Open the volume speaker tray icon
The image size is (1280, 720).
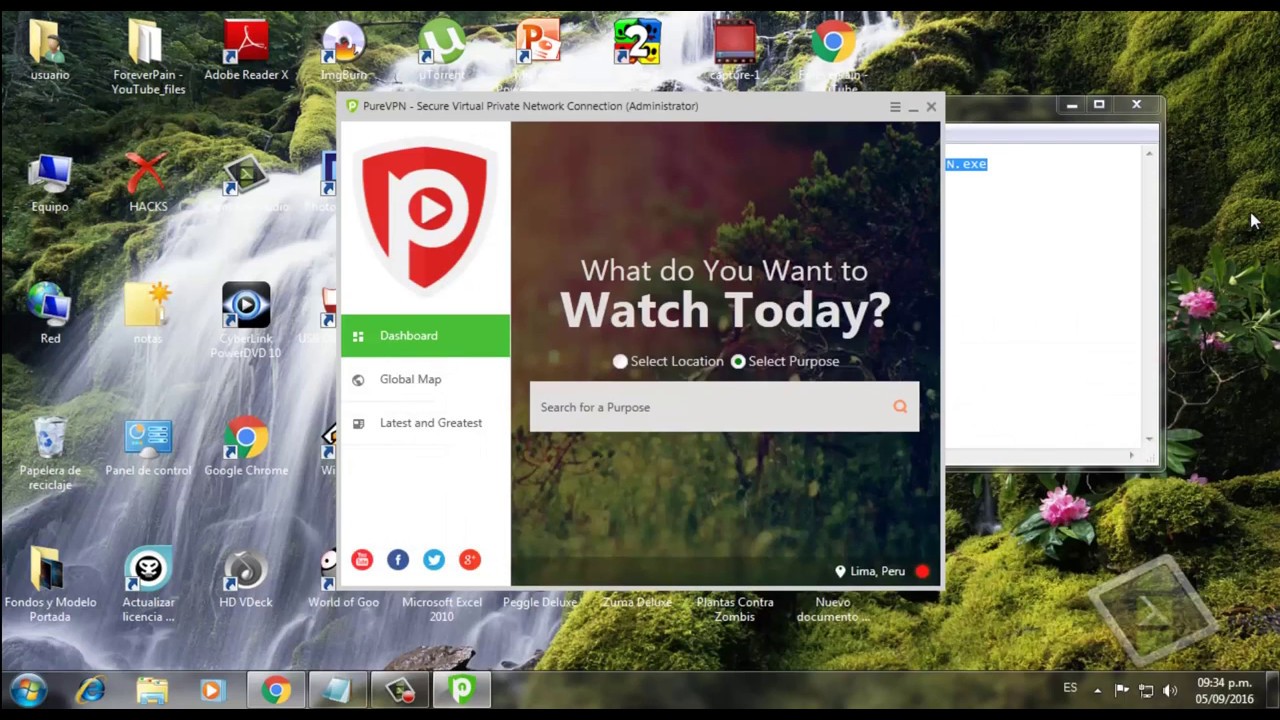pyautogui.click(x=1170, y=691)
